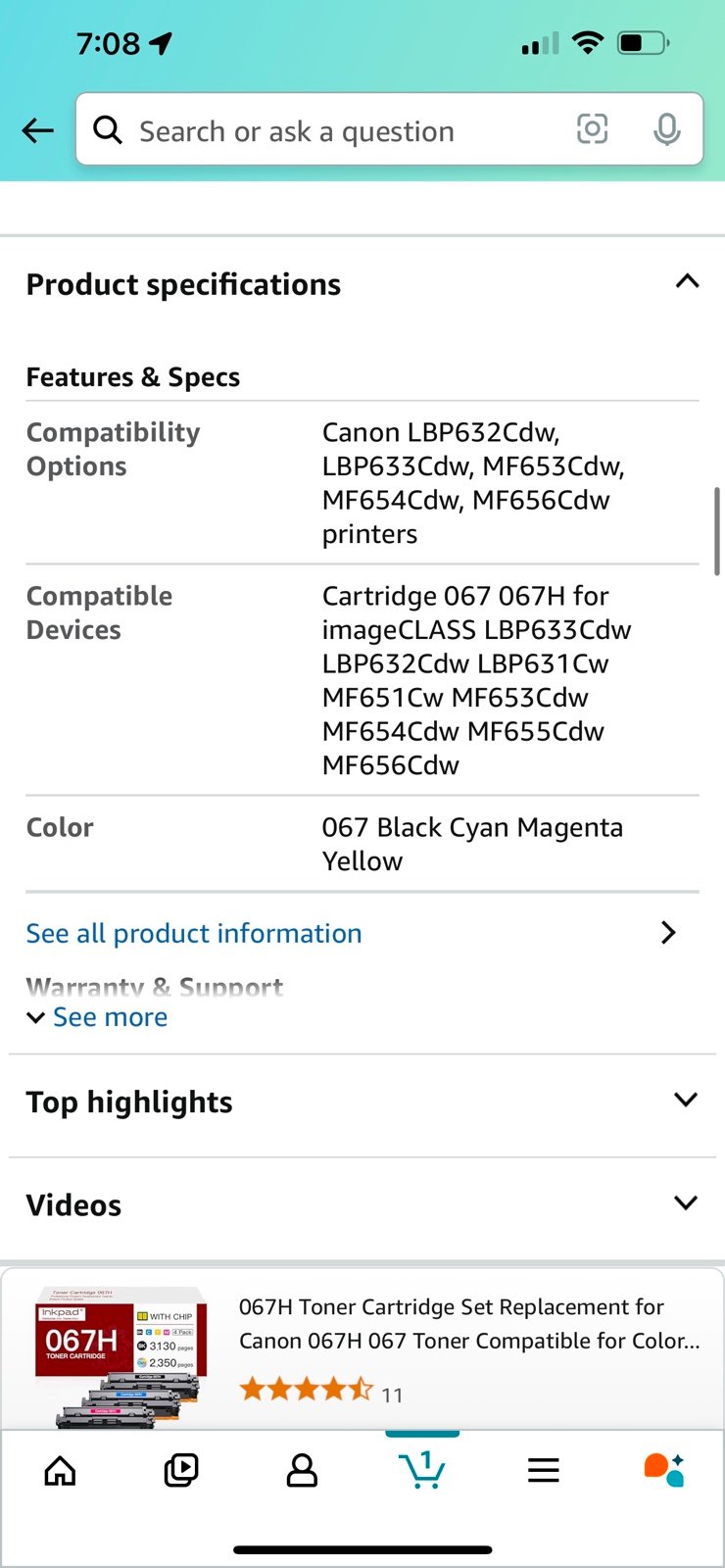This screenshot has width=725, height=1568.
Task: Open the 067H Toner Cartridge product title
Action: [469, 1323]
